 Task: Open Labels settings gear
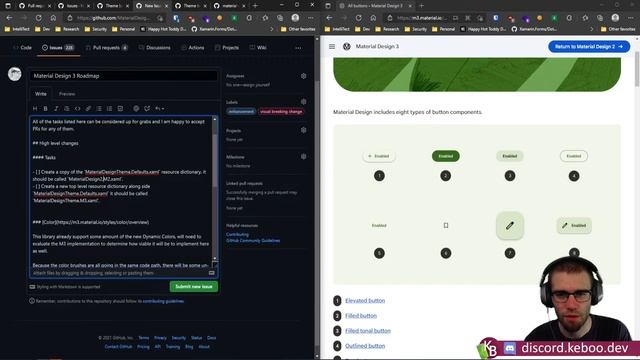pos(304,102)
